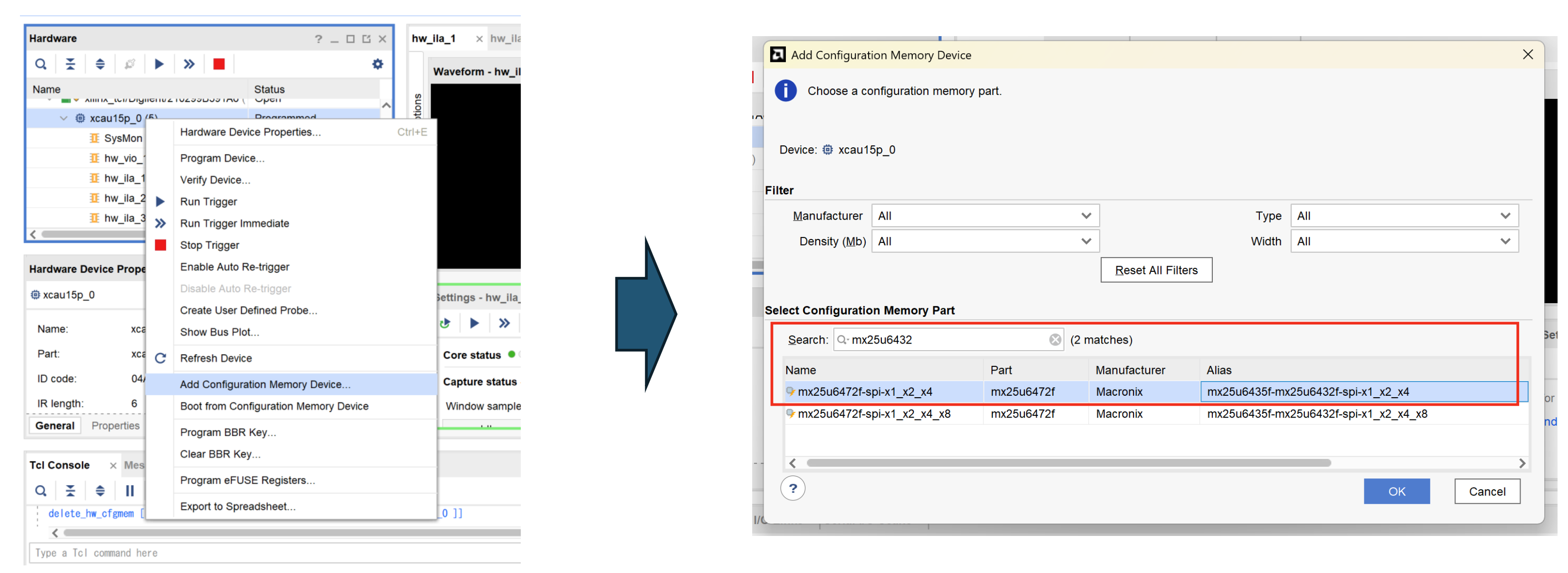Click the Hardware panel search icon
The image size is (1568, 573).
coord(41,64)
